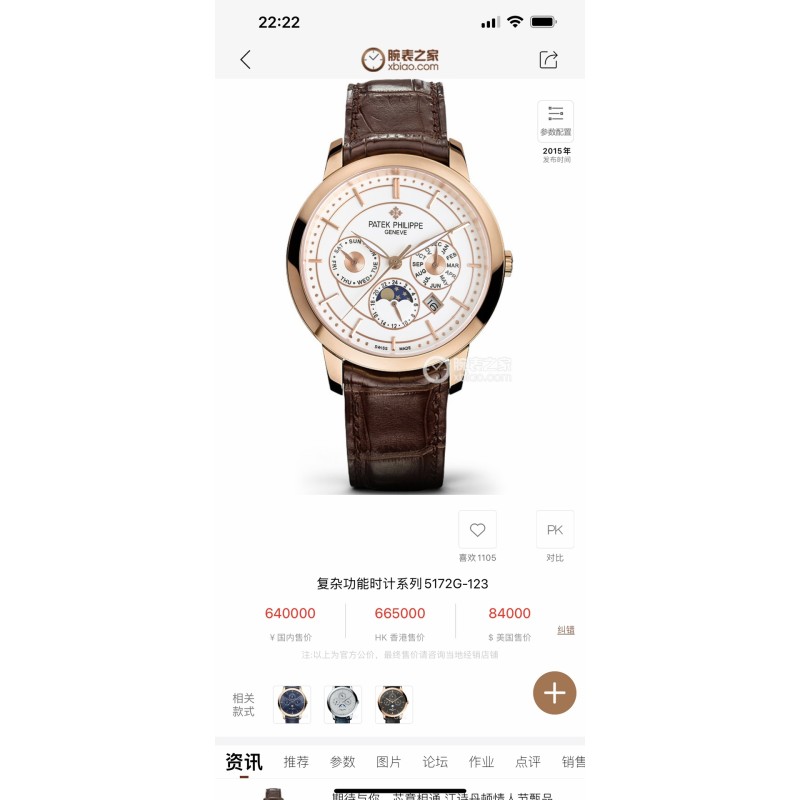This screenshot has height=800, width=800.
Task: Tap the share icon in header
Action: coord(548,59)
